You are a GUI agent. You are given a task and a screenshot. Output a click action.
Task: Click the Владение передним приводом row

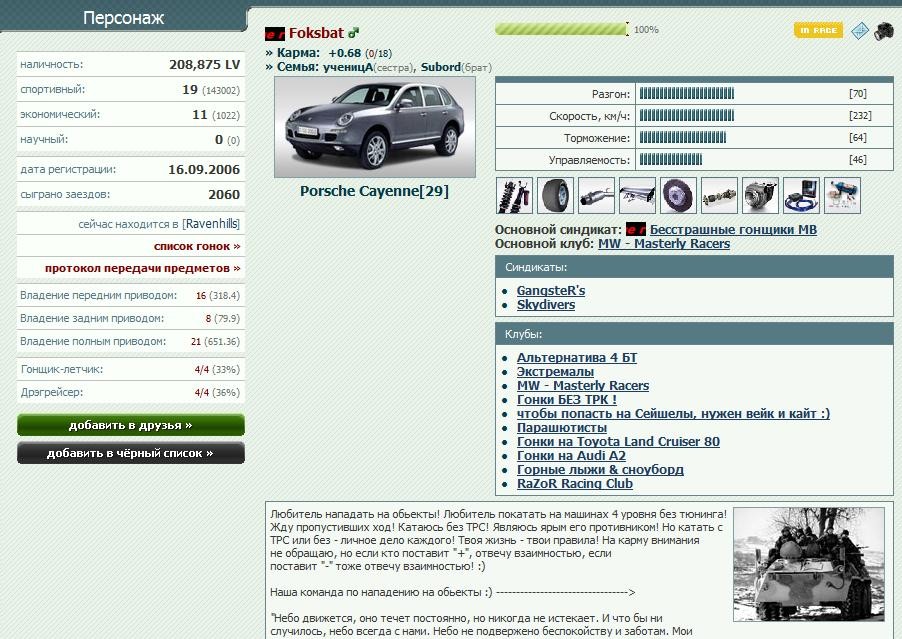[131, 296]
